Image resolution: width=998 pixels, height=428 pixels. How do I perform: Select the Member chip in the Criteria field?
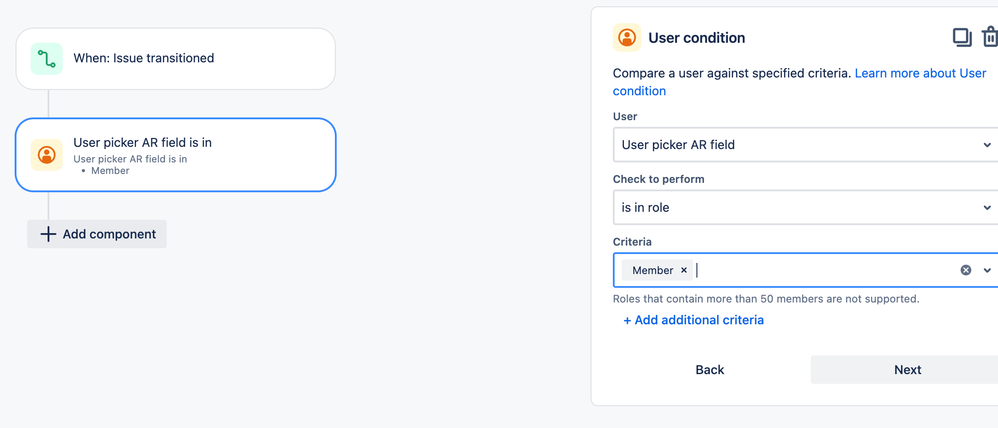652,270
